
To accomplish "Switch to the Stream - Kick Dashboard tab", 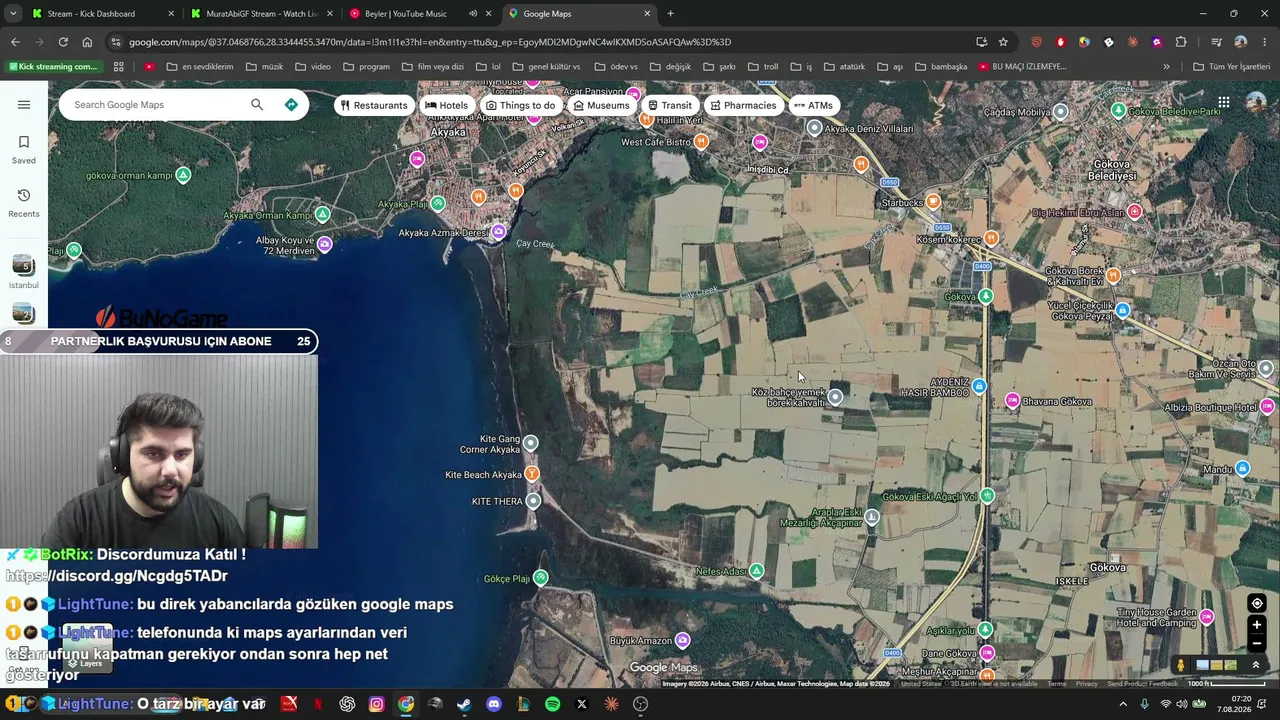I will [91, 14].
